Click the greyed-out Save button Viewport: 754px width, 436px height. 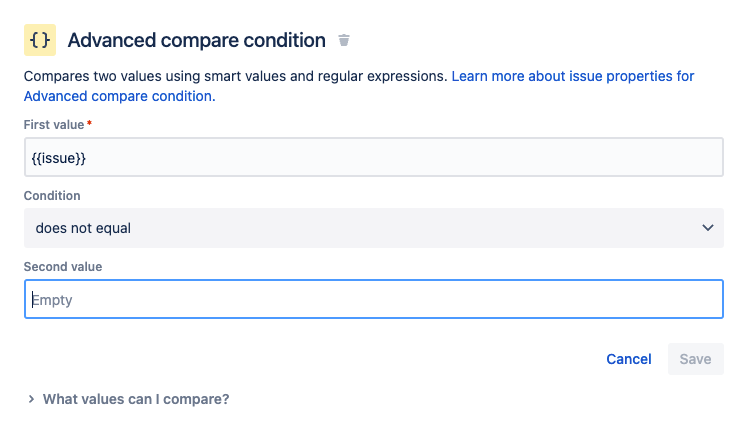[695, 359]
